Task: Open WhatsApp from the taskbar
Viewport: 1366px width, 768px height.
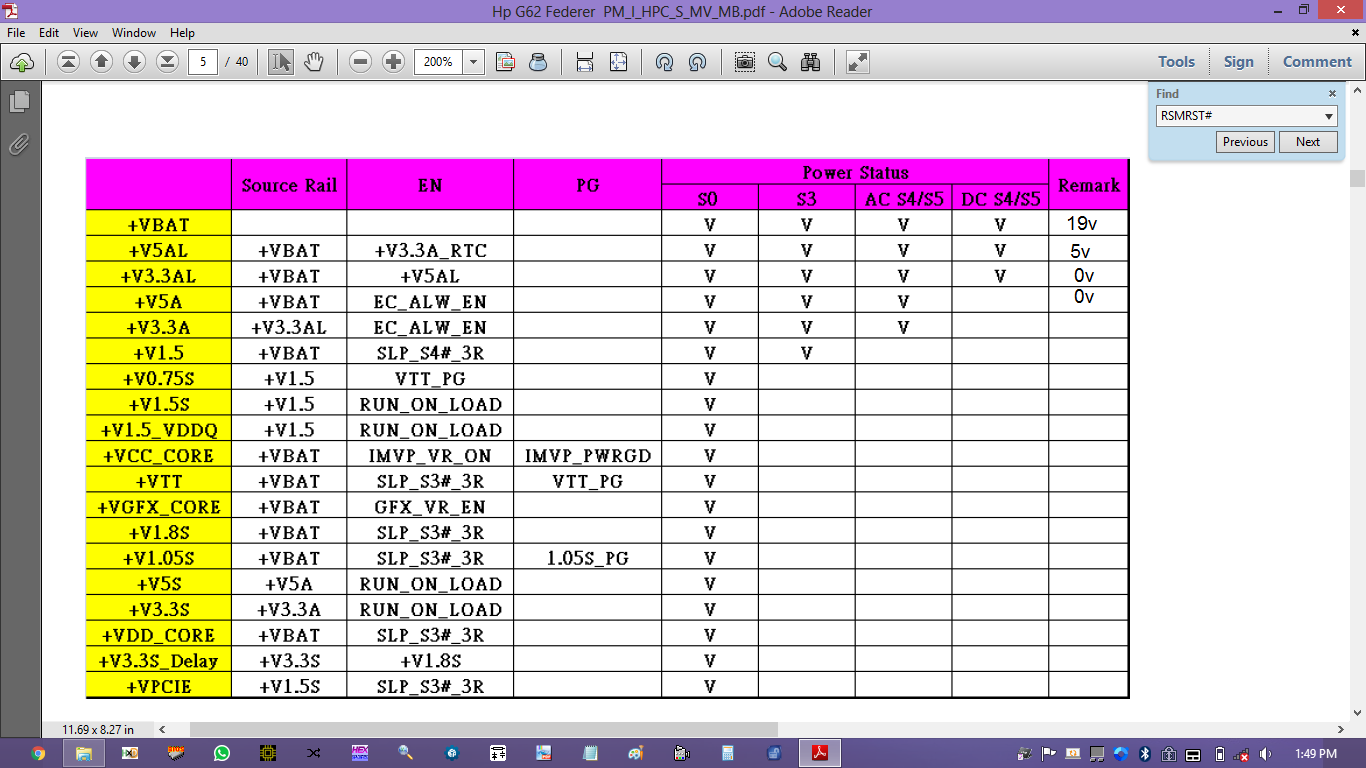Action: pos(221,753)
